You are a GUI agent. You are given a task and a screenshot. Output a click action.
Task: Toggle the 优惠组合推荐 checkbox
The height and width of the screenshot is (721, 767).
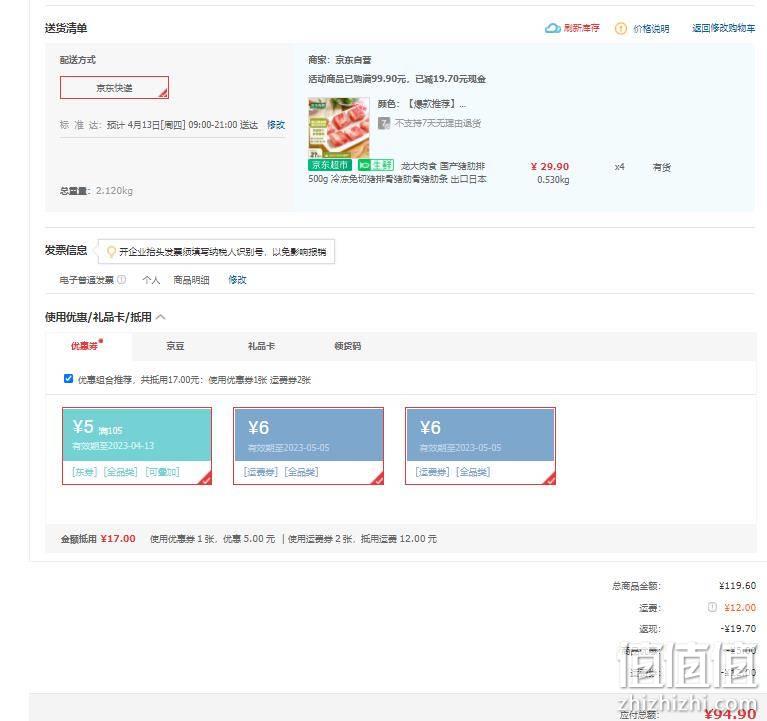click(68, 379)
